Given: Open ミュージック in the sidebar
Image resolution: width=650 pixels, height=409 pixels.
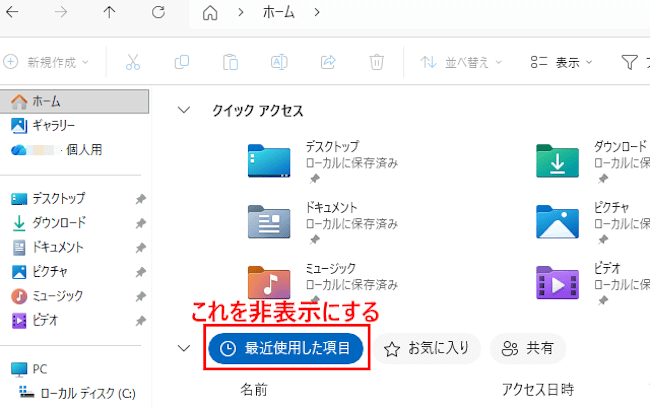Looking at the screenshot, I should pos(47,296).
